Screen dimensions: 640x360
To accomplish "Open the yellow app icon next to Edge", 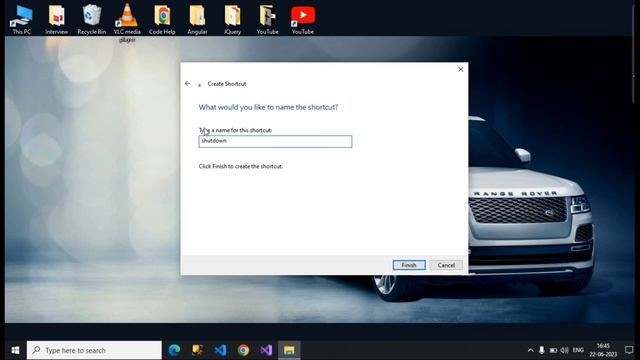I will click(198, 350).
